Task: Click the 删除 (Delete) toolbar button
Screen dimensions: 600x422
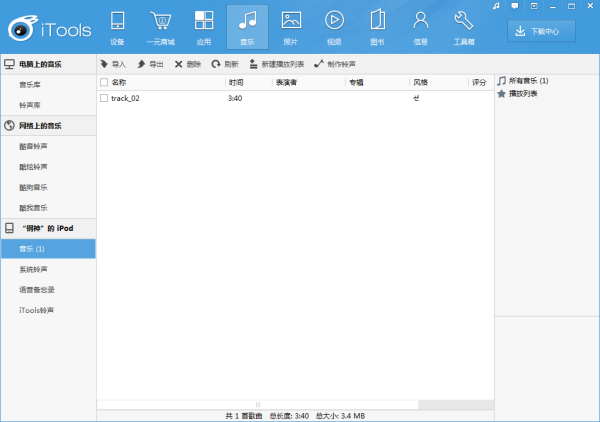Action: [187, 64]
